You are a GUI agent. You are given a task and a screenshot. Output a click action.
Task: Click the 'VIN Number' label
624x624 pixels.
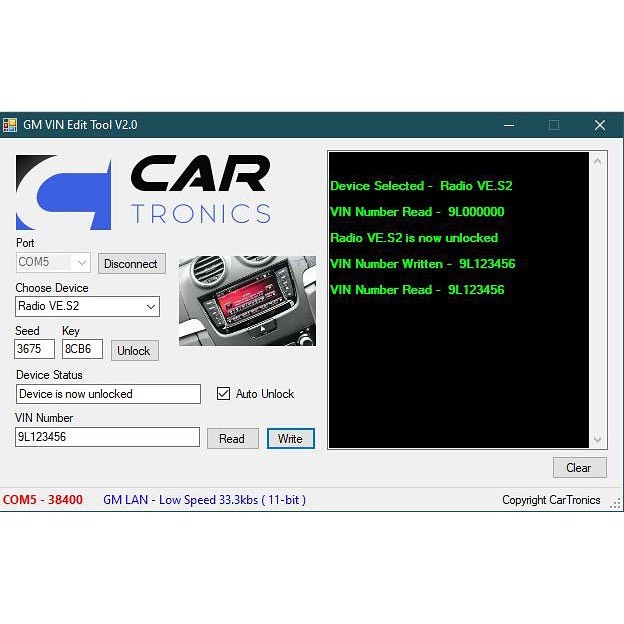[44, 418]
